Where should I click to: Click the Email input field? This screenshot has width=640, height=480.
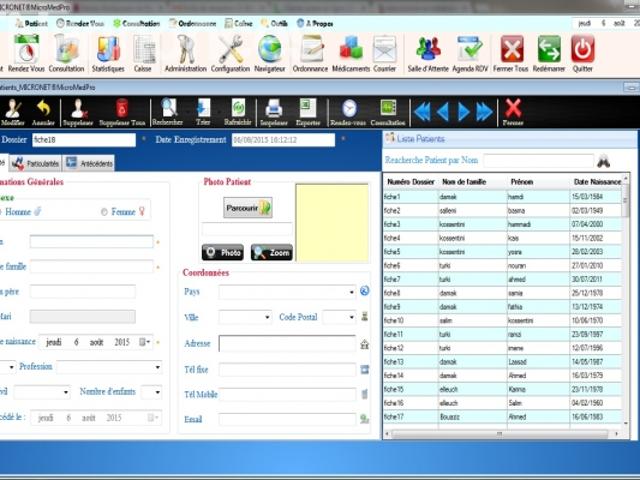coord(287,419)
